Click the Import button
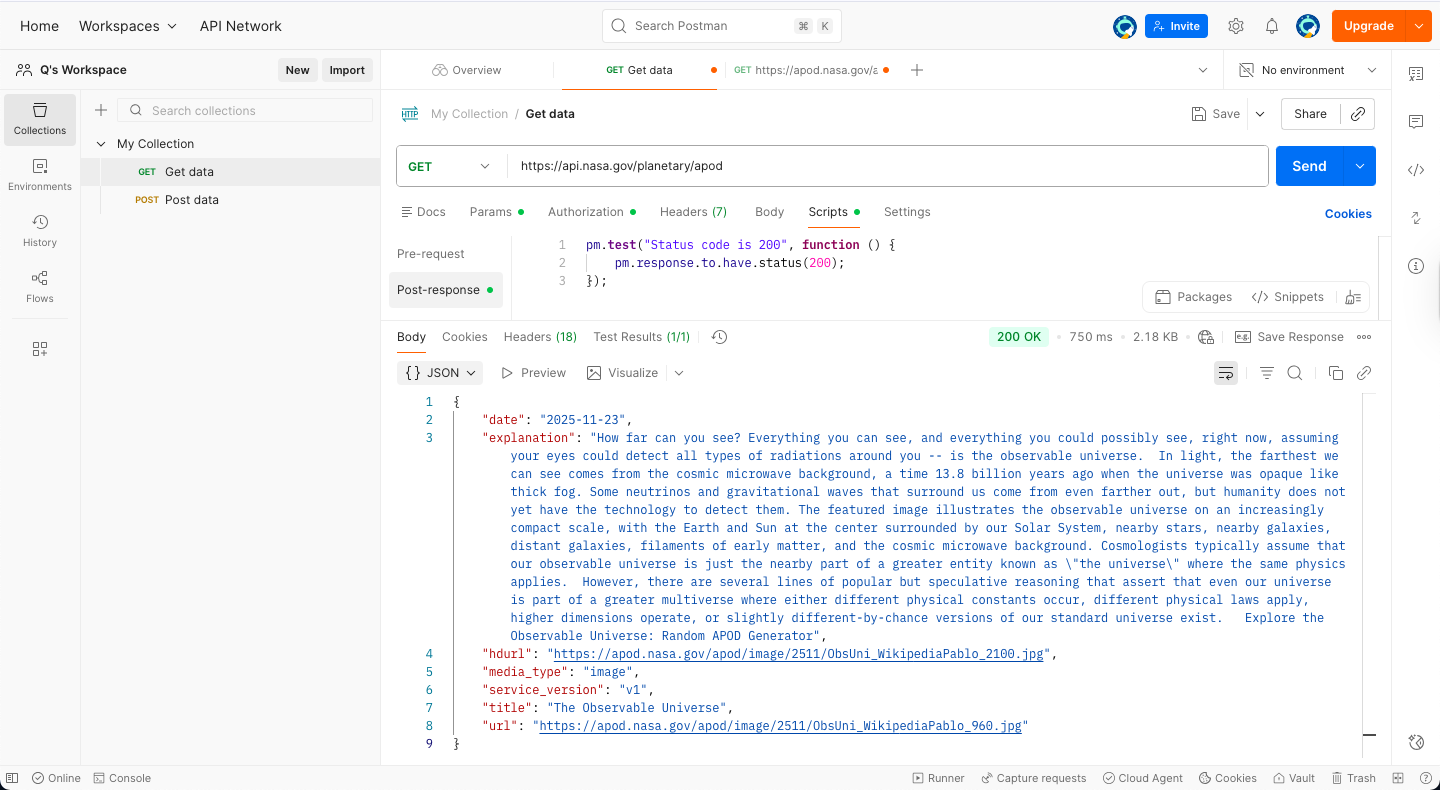Viewport: 1440px width, 790px height. 347,70
